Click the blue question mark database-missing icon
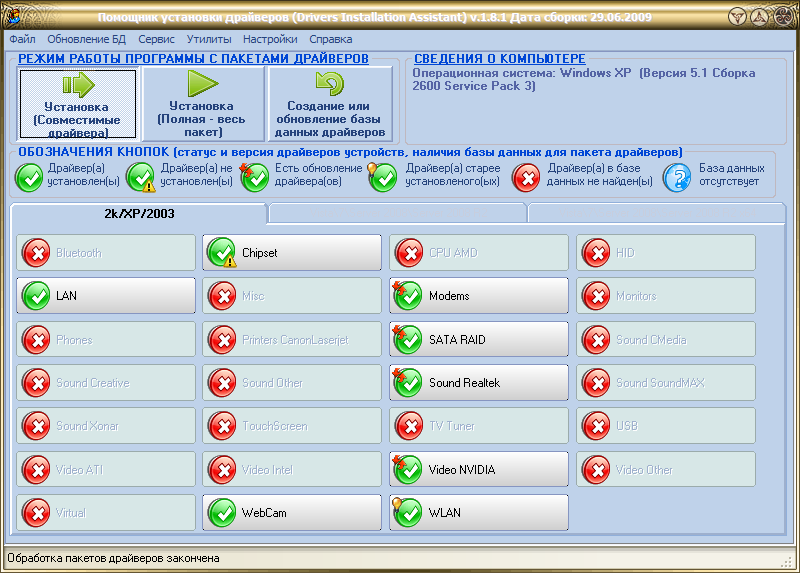800x573 pixels. coord(677,178)
